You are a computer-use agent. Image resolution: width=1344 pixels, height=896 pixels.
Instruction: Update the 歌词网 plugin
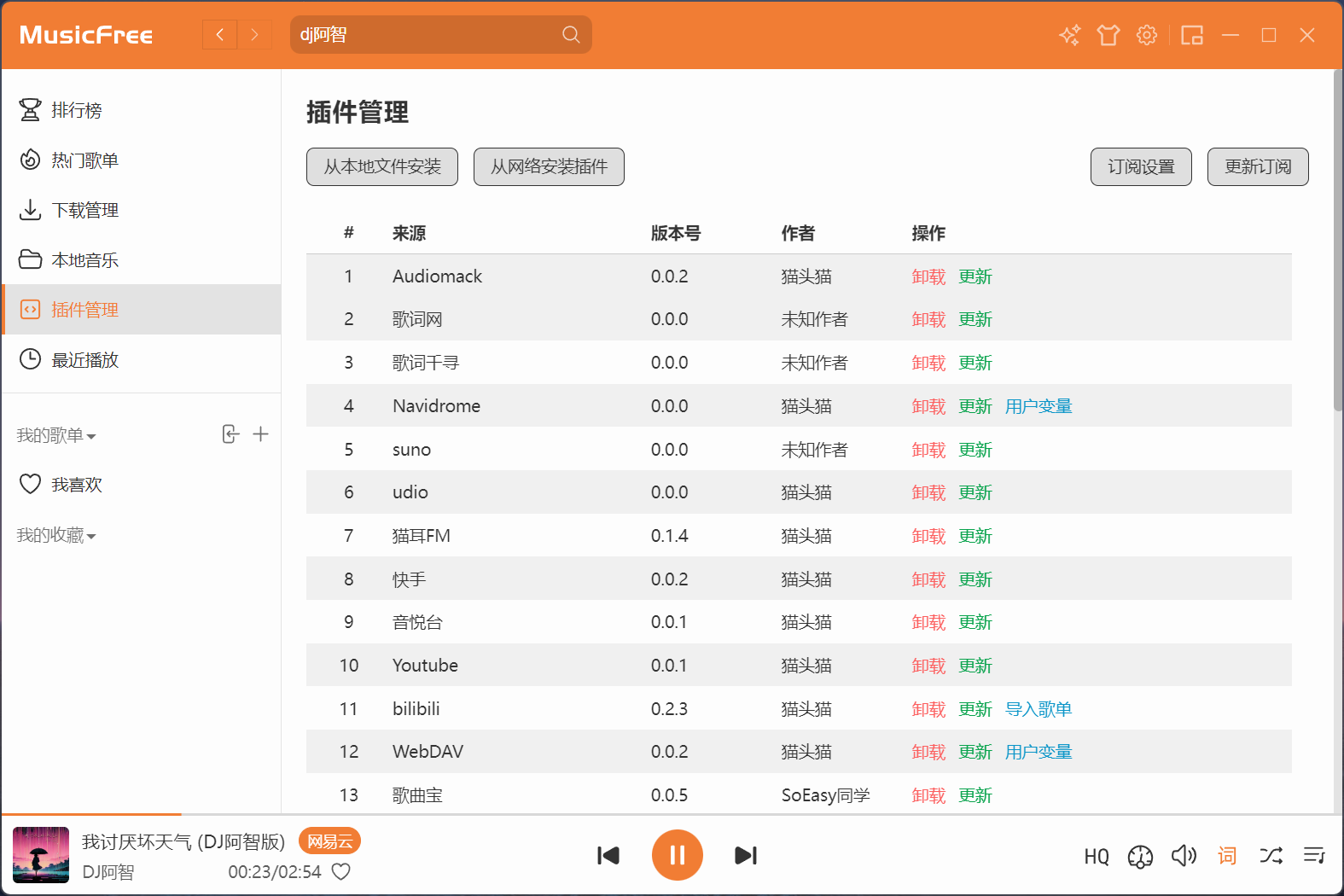pos(975,319)
